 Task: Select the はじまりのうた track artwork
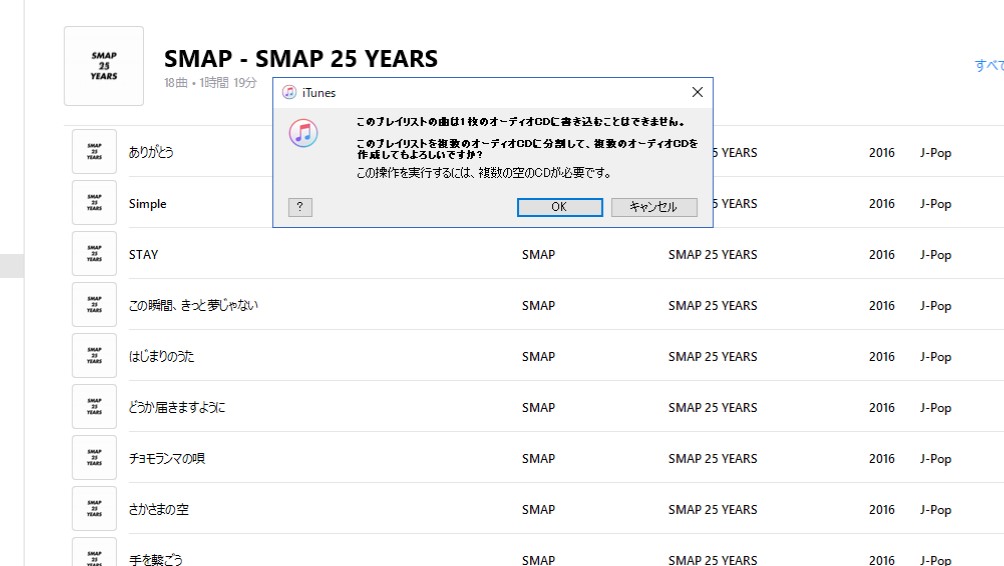click(94, 355)
